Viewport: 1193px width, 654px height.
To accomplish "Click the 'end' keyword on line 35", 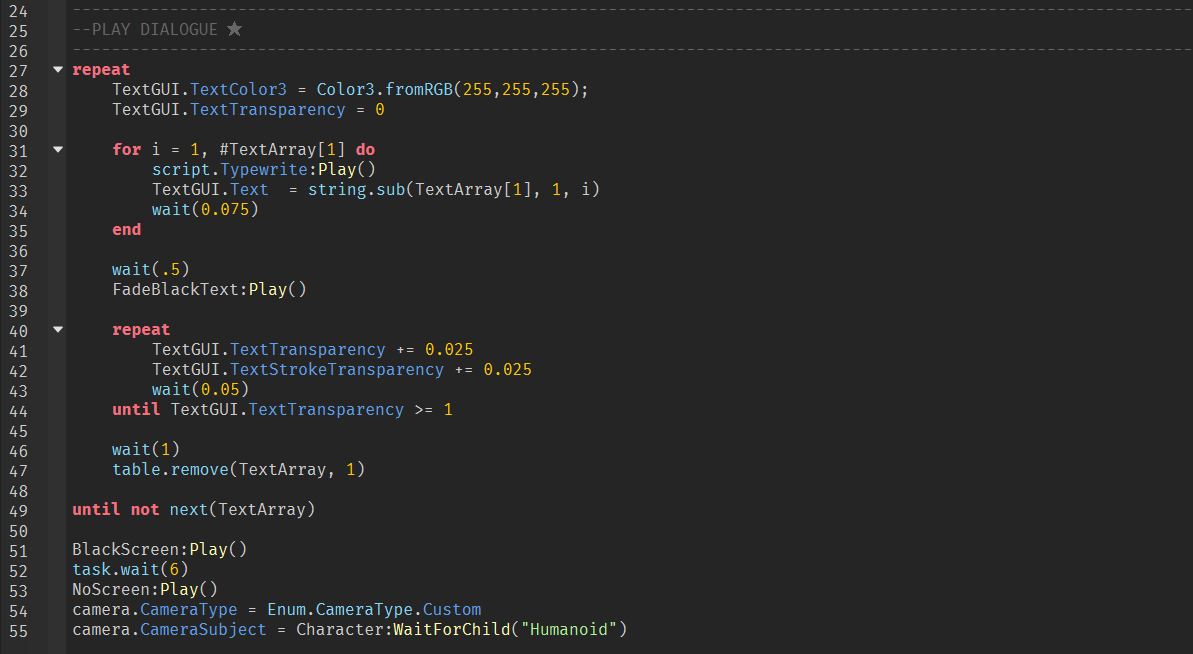I will [126, 230].
